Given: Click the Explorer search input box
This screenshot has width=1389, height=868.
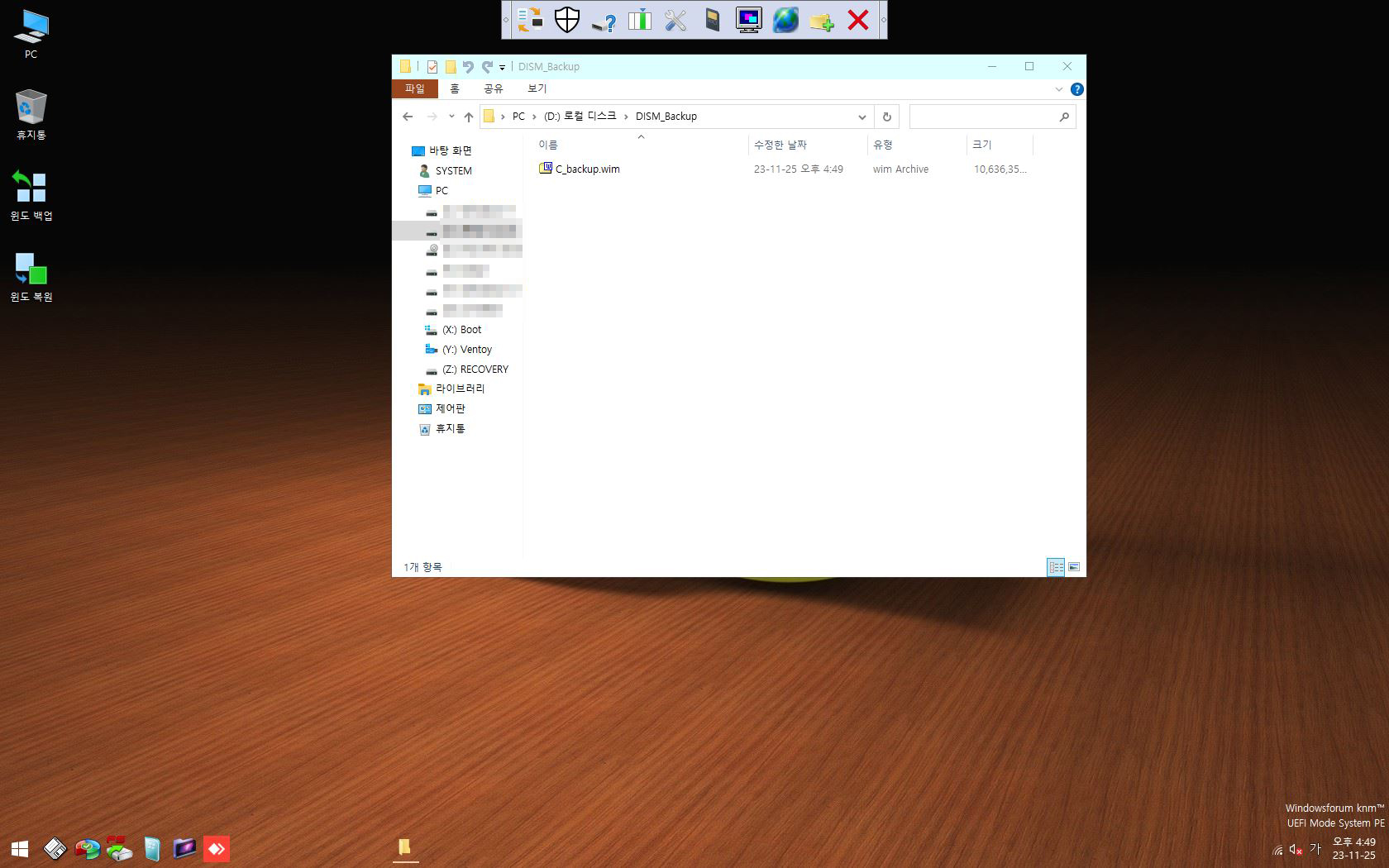Looking at the screenshot, I should (992, 117).
